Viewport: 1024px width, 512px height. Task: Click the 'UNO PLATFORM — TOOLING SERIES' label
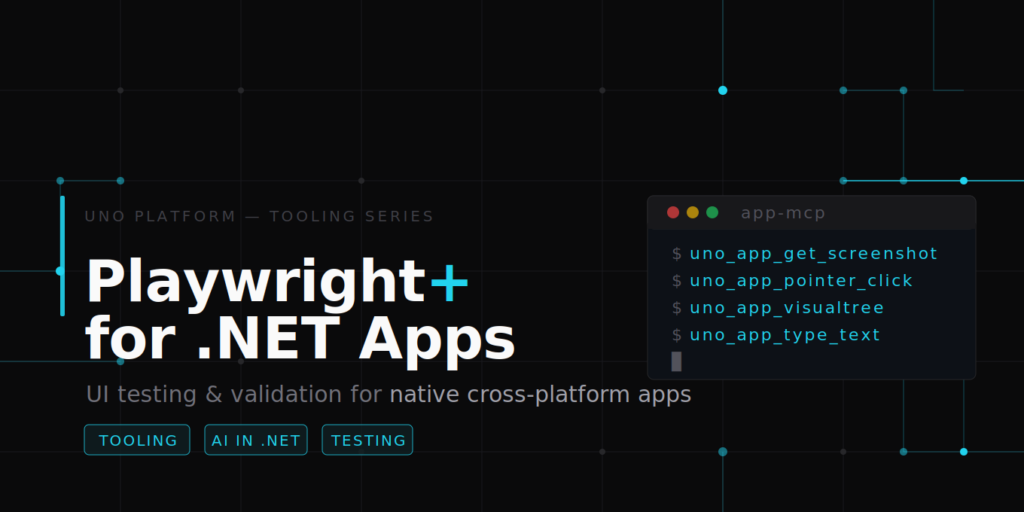(259, 216)
